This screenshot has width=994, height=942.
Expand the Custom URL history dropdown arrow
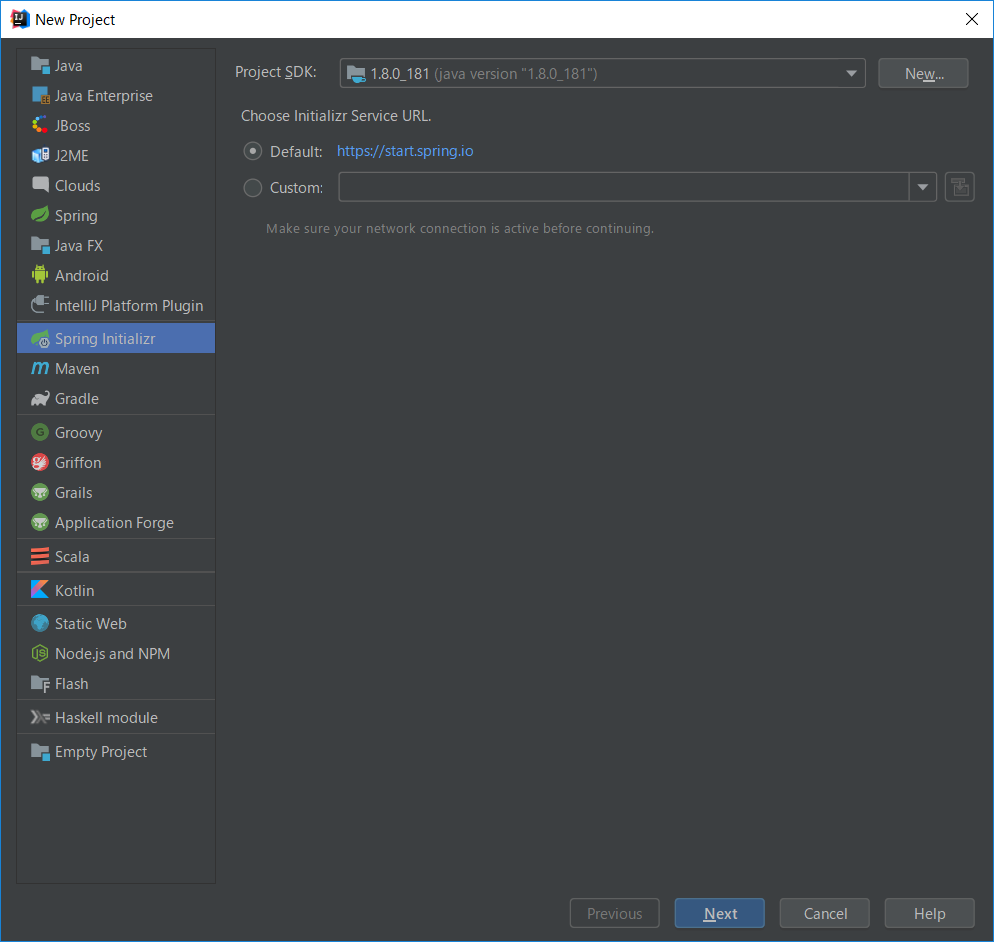(923, 187)
